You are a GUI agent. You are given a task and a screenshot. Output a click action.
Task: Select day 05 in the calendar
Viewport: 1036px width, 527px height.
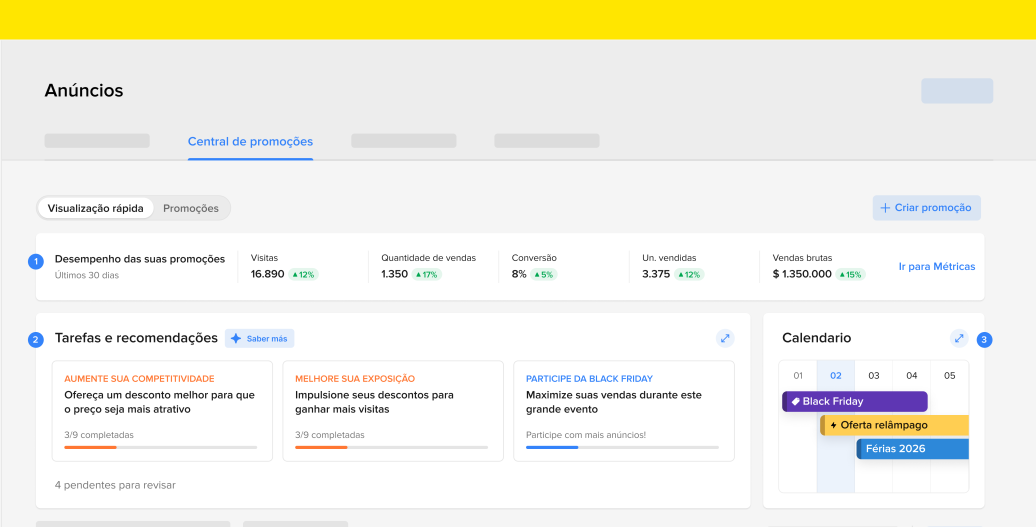tap(949, 376)
